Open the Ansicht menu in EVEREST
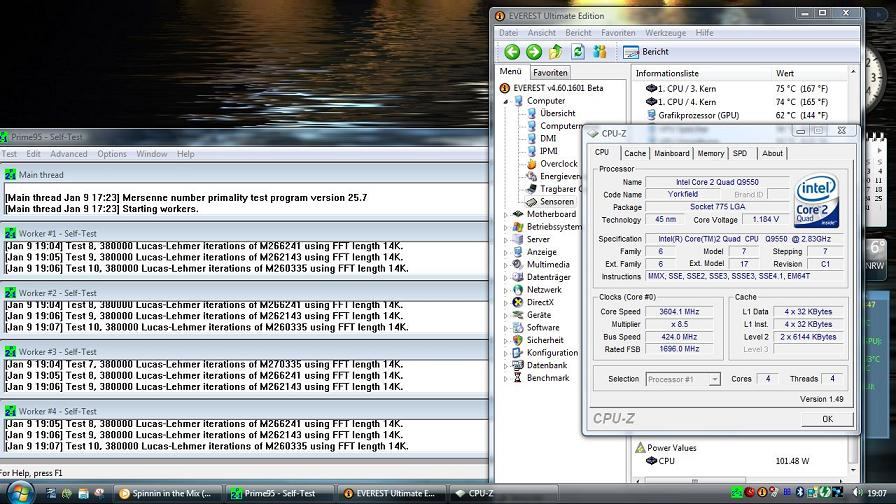 (x=541, y=33)
